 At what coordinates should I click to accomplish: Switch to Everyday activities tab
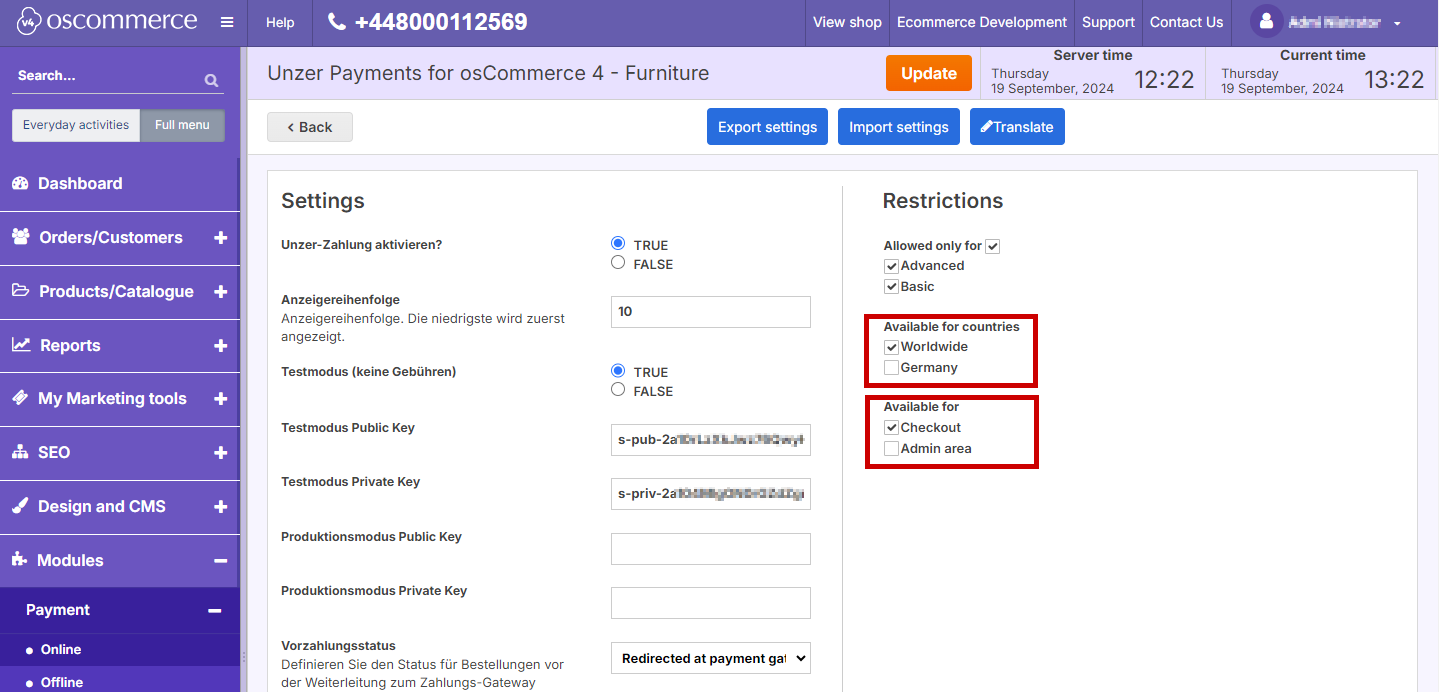(76, 125)
